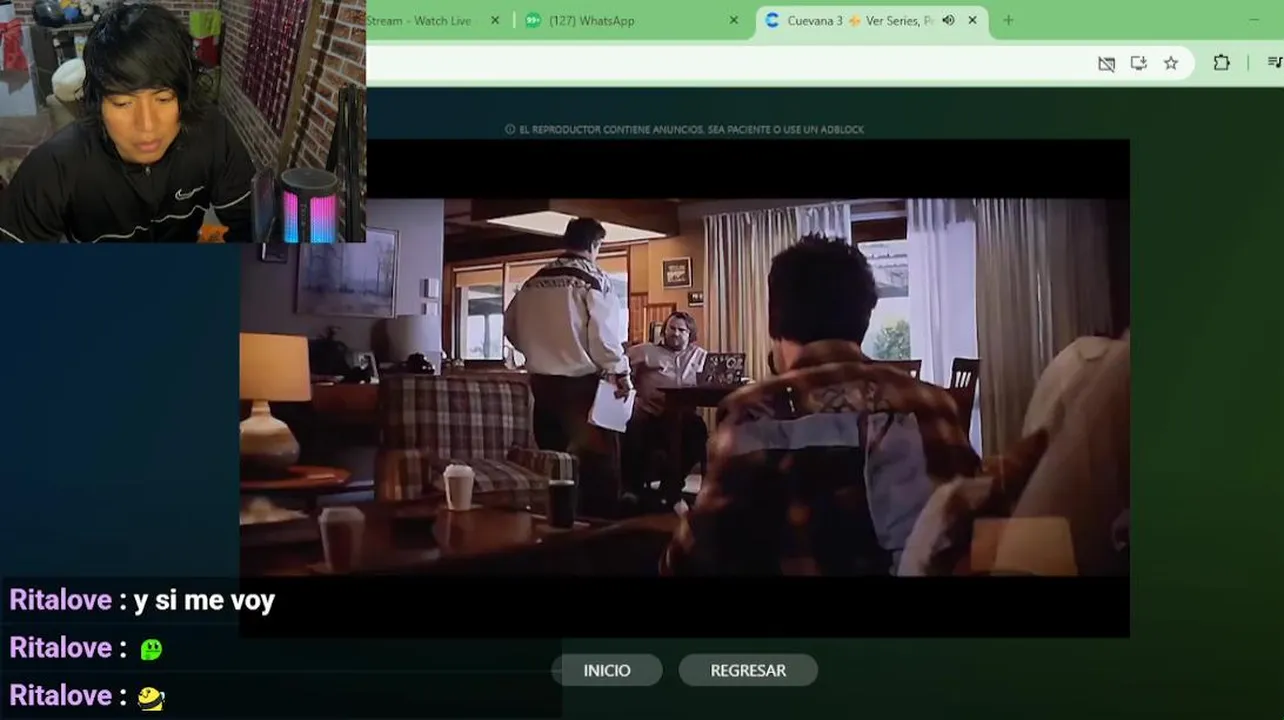The image size is (1284, 720).
Task: Open the media control icon in toolbar
Action: [1274, 63]
